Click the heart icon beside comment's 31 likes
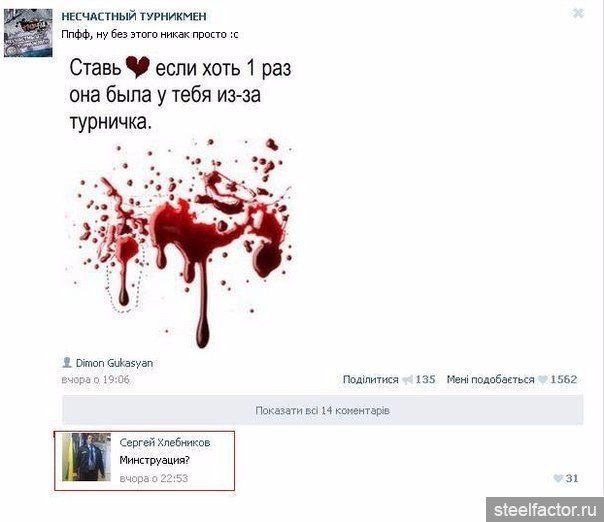 558,478
